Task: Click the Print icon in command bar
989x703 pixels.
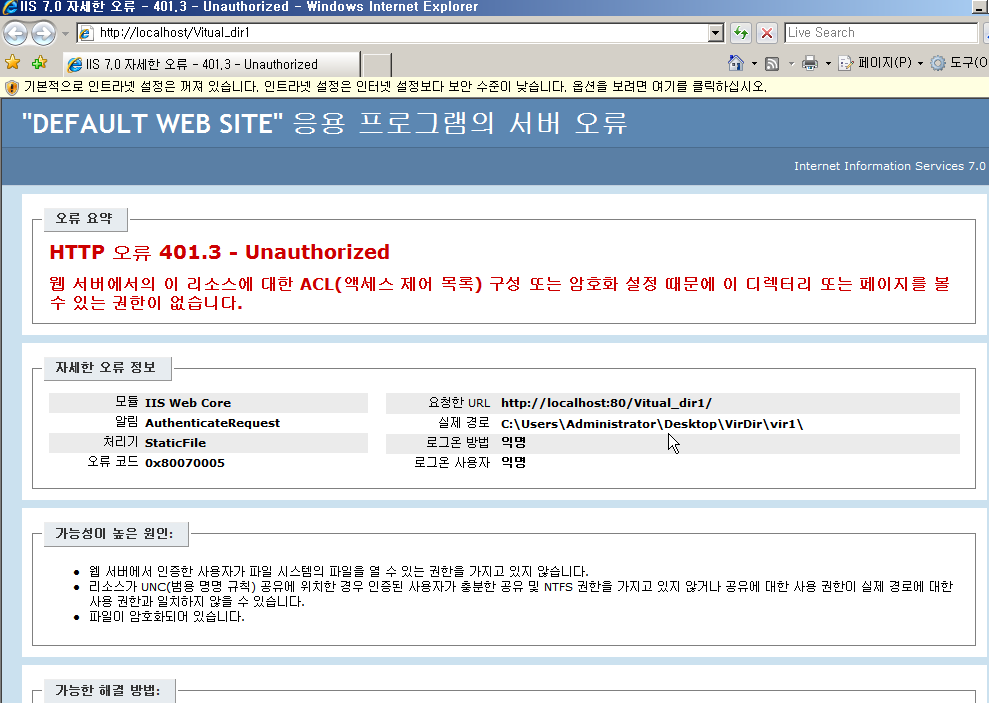Action: click(810, 63)
